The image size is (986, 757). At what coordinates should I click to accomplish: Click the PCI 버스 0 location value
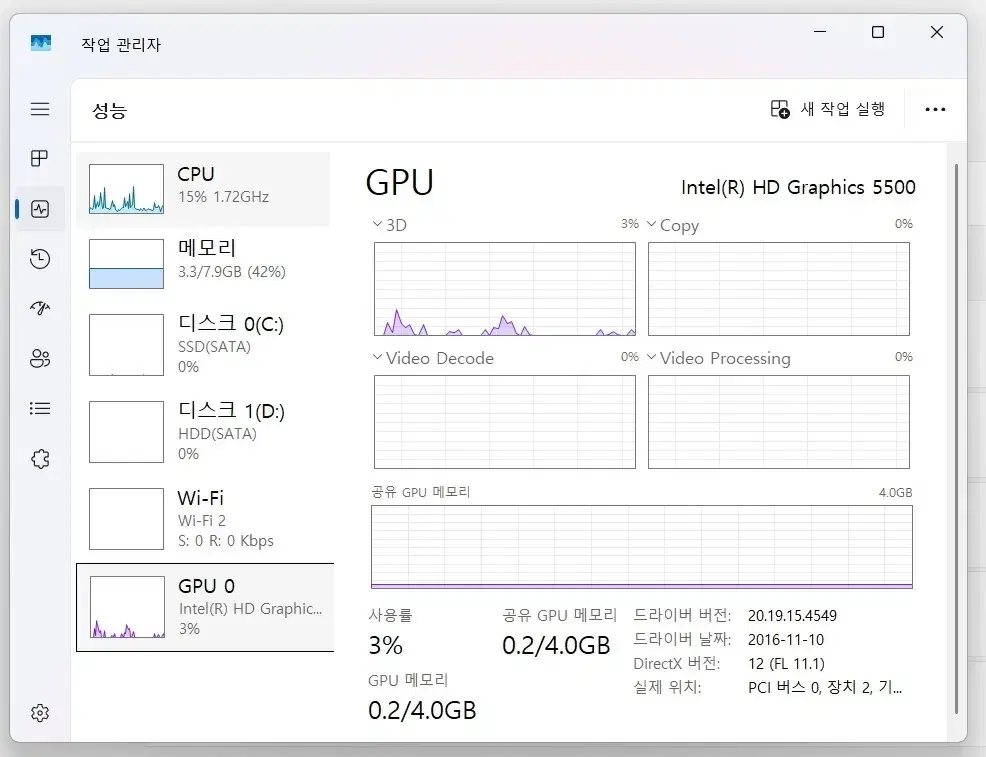point(825,687)
